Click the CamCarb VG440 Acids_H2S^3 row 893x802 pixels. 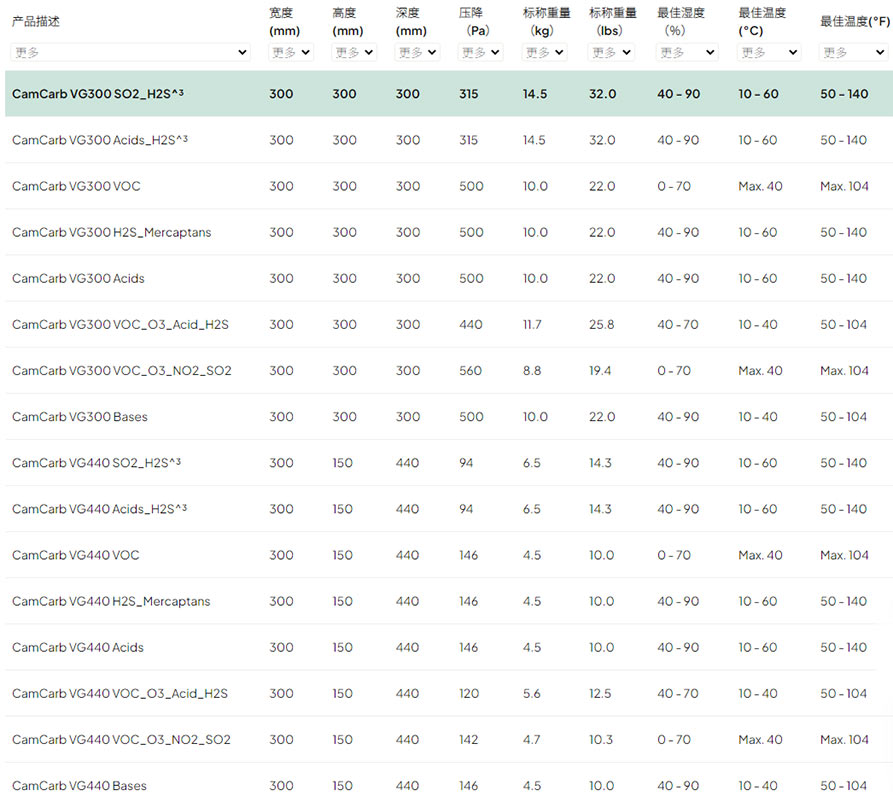pyautogui.click(x=449, y=509)
